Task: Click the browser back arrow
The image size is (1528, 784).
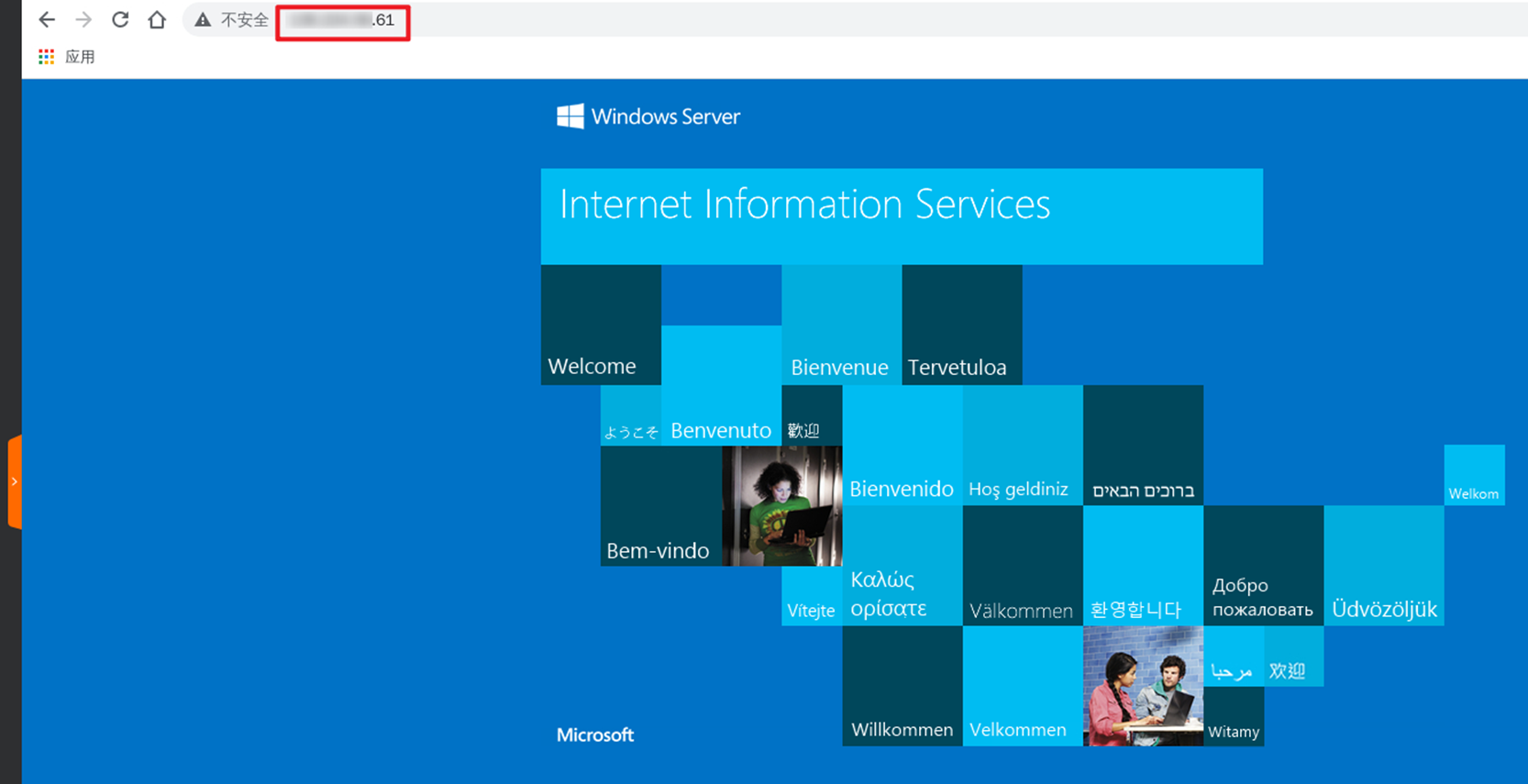Action: [x=47, y=19]
